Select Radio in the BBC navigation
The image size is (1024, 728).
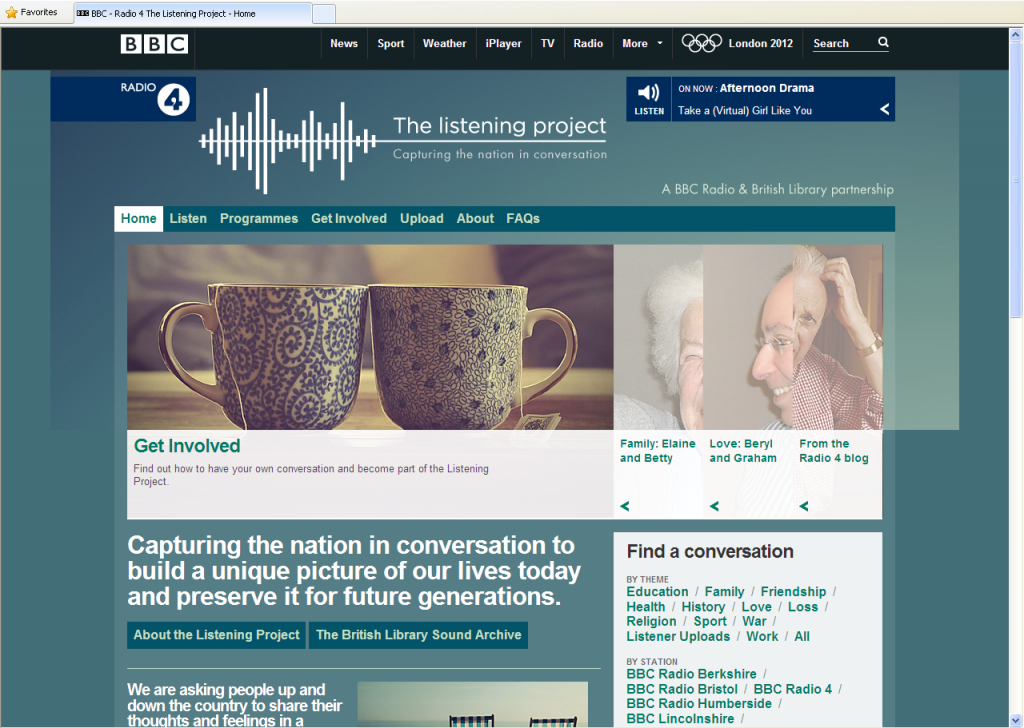coord(588,44)
